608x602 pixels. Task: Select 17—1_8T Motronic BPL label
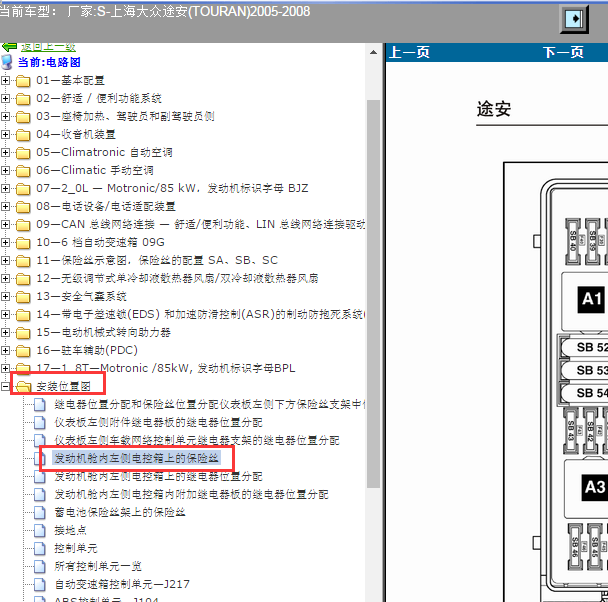166,368
